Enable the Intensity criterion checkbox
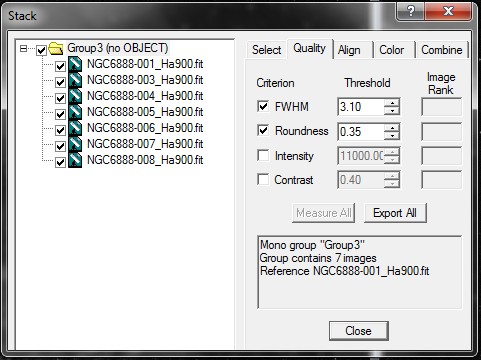Image resolution: width=481 pixels, height=360 pixels. click(x=263, y=155)
